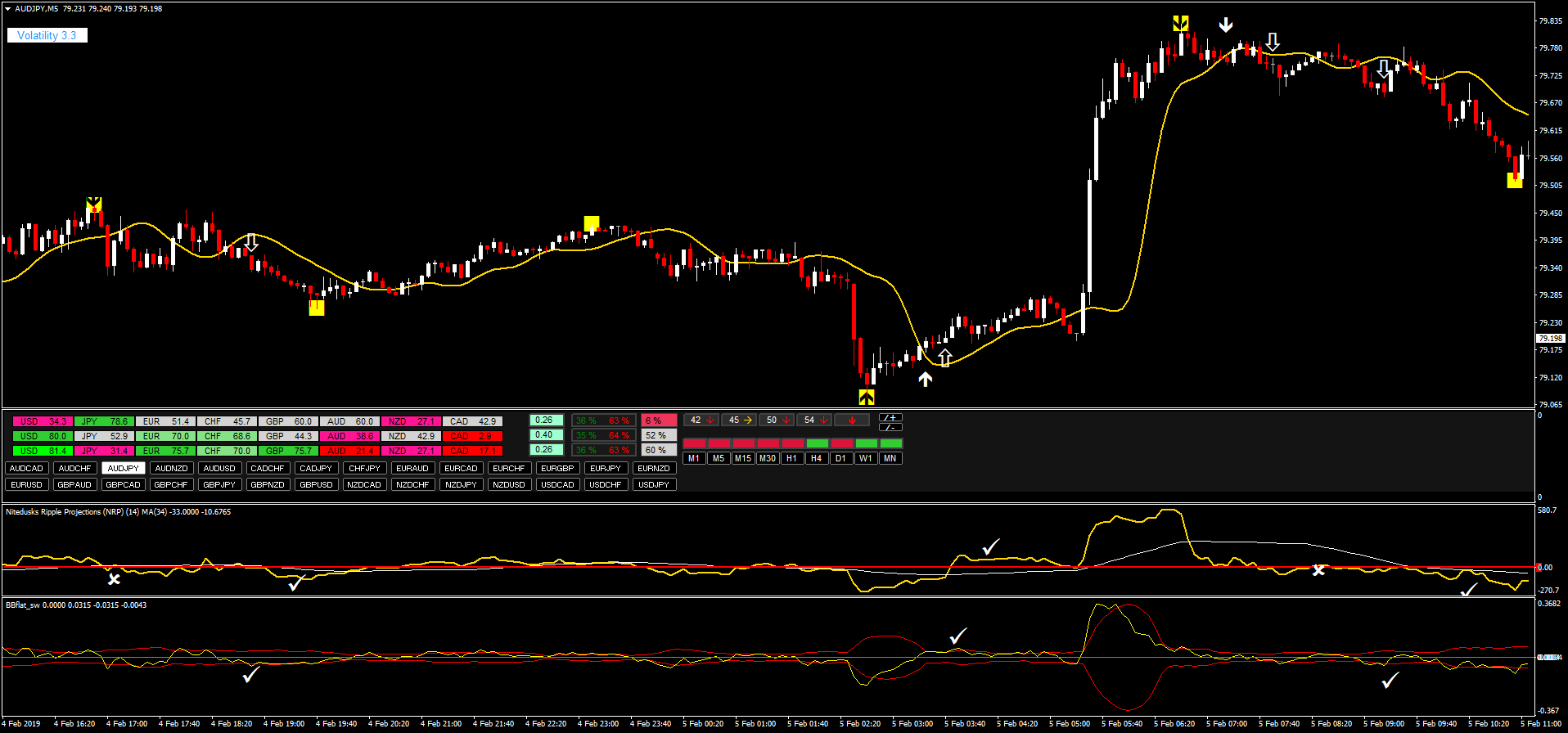Open the GBPJPY pair chart

(x=219, y=485)
